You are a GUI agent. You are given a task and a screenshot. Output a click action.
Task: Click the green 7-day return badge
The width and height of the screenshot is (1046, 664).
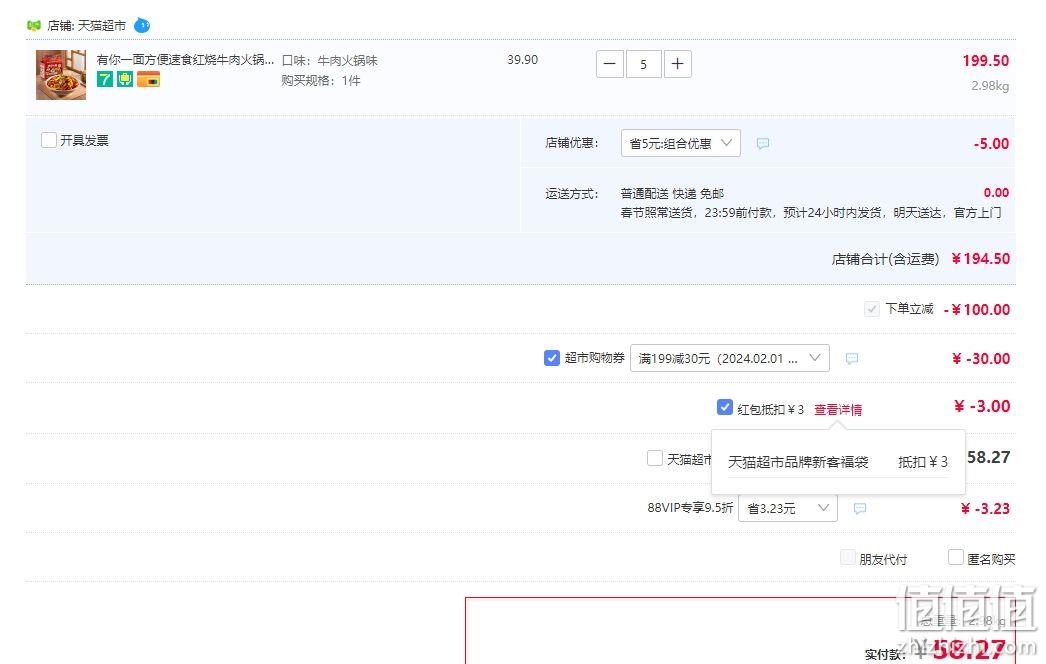pyautogui.click(x=105, y=79)
